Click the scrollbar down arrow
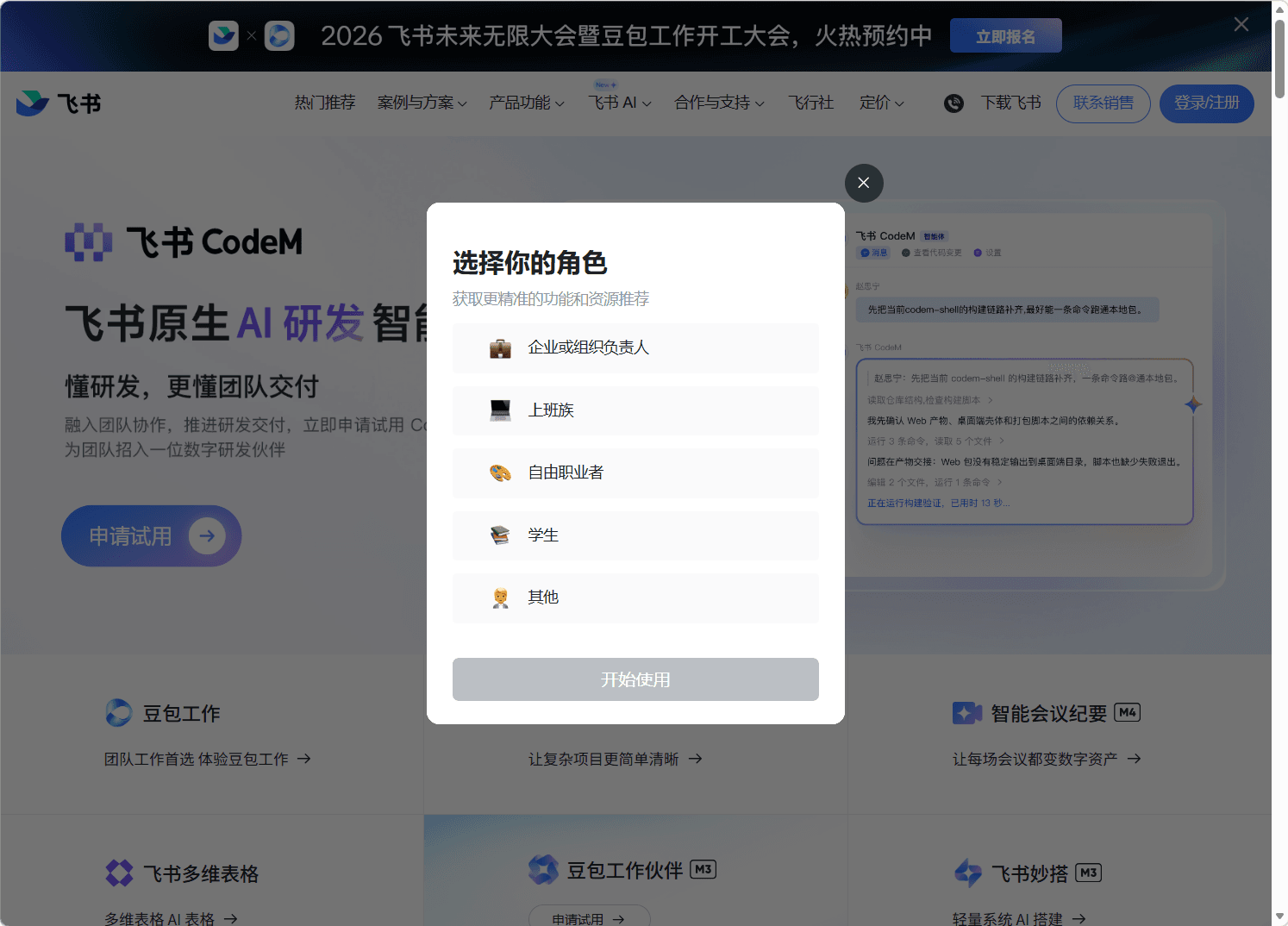 pos(1280,917)
